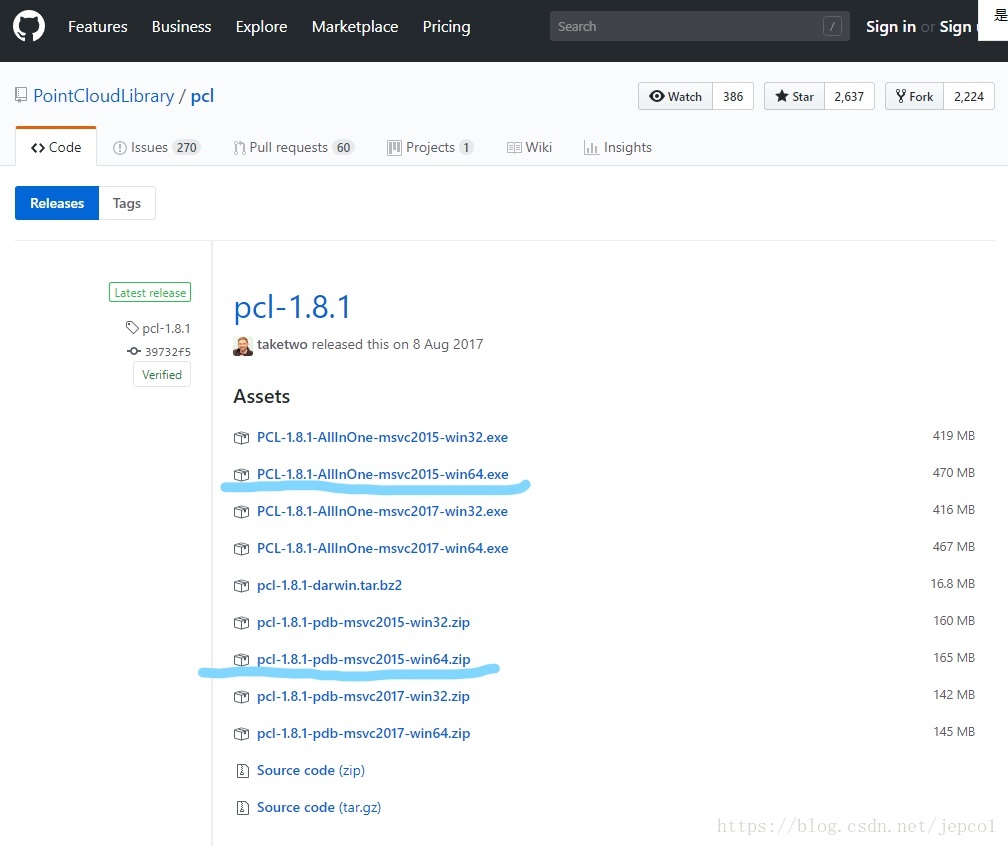
Task: Open commit 39732f5
Action: point(168,352)
